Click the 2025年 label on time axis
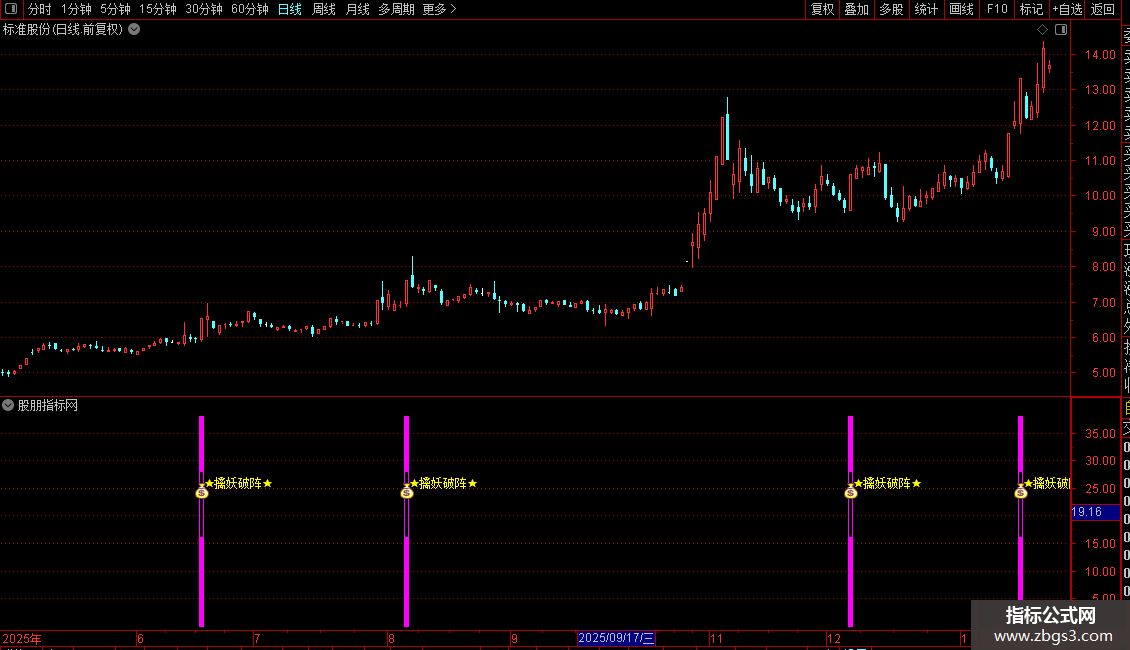Screen dimensions: 1130x650 point(22,638)
